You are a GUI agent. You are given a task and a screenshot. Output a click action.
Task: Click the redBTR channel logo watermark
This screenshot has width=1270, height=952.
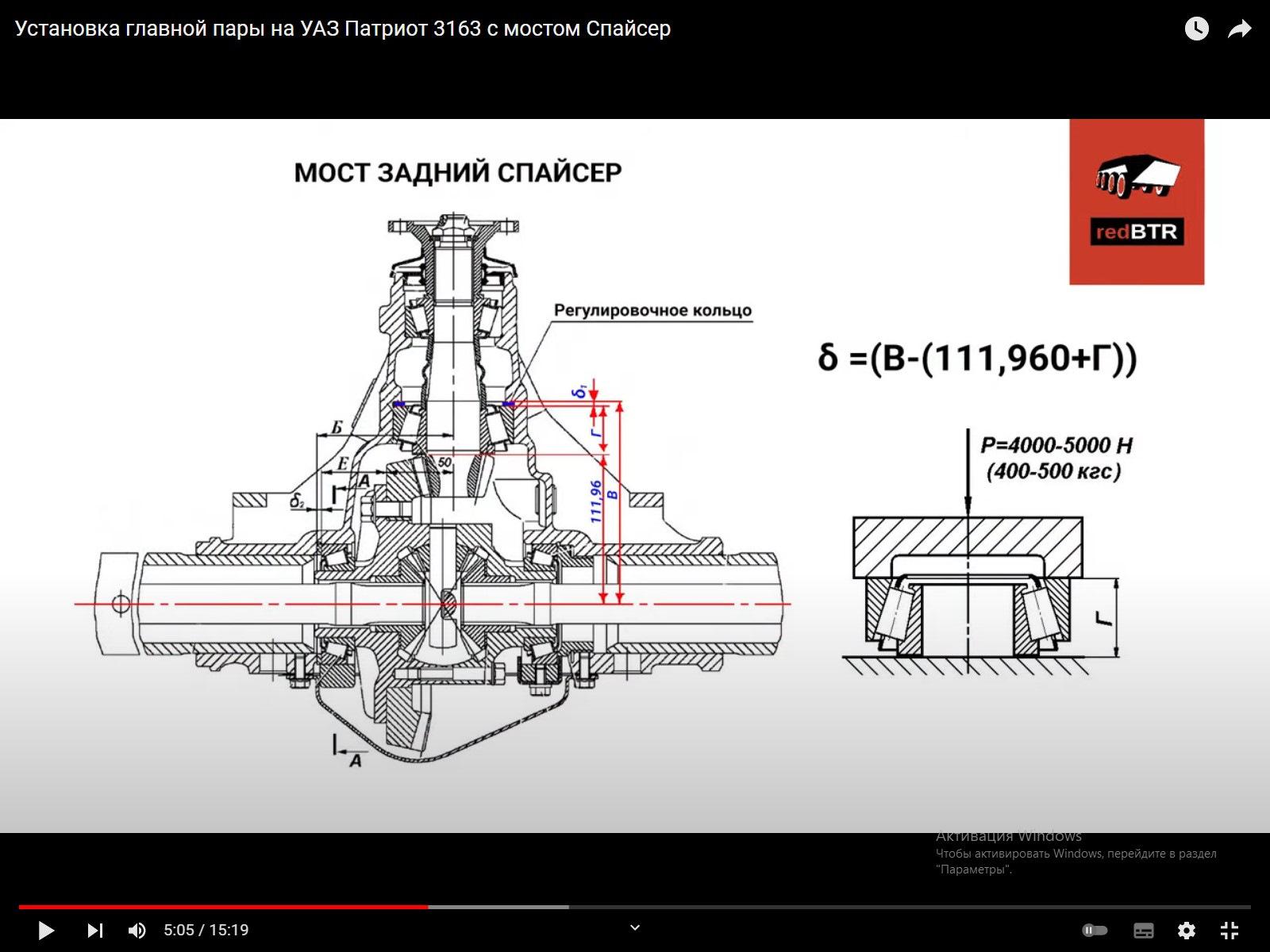(1137, 202)
